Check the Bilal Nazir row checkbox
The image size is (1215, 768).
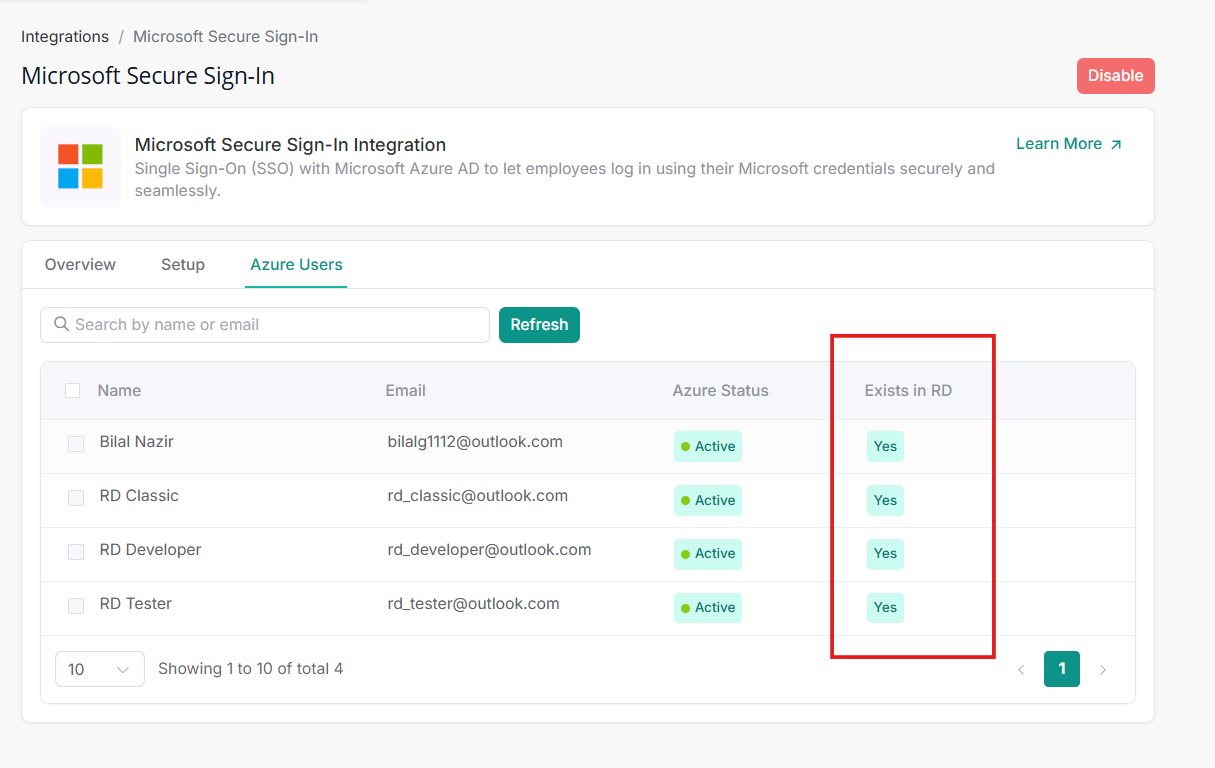(x=76, y=444)
